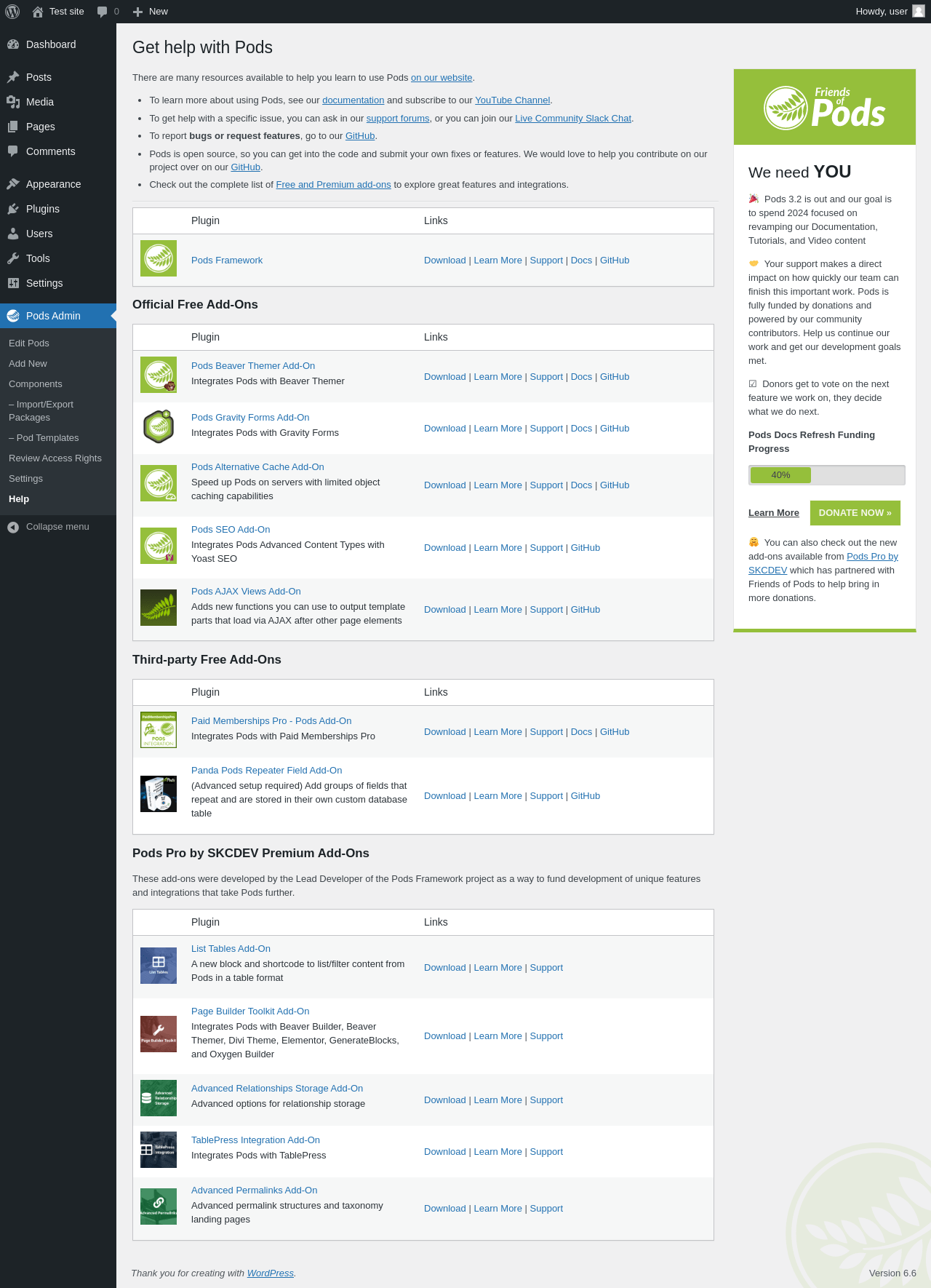Click the Plugins plug icon
This screenshot has height=1288, width=931.
[x=13, y=209]
